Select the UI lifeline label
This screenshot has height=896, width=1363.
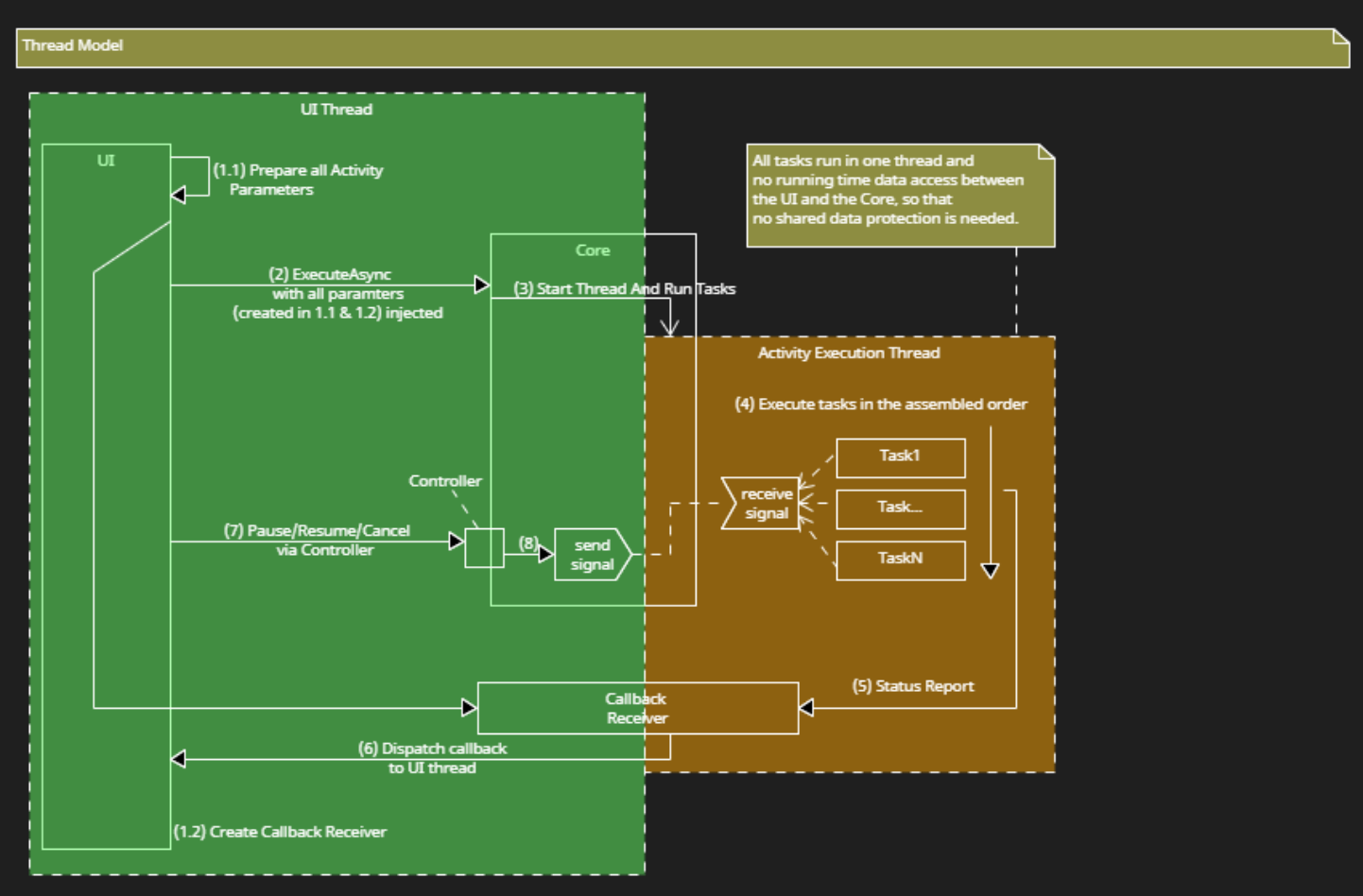[106, 161]
